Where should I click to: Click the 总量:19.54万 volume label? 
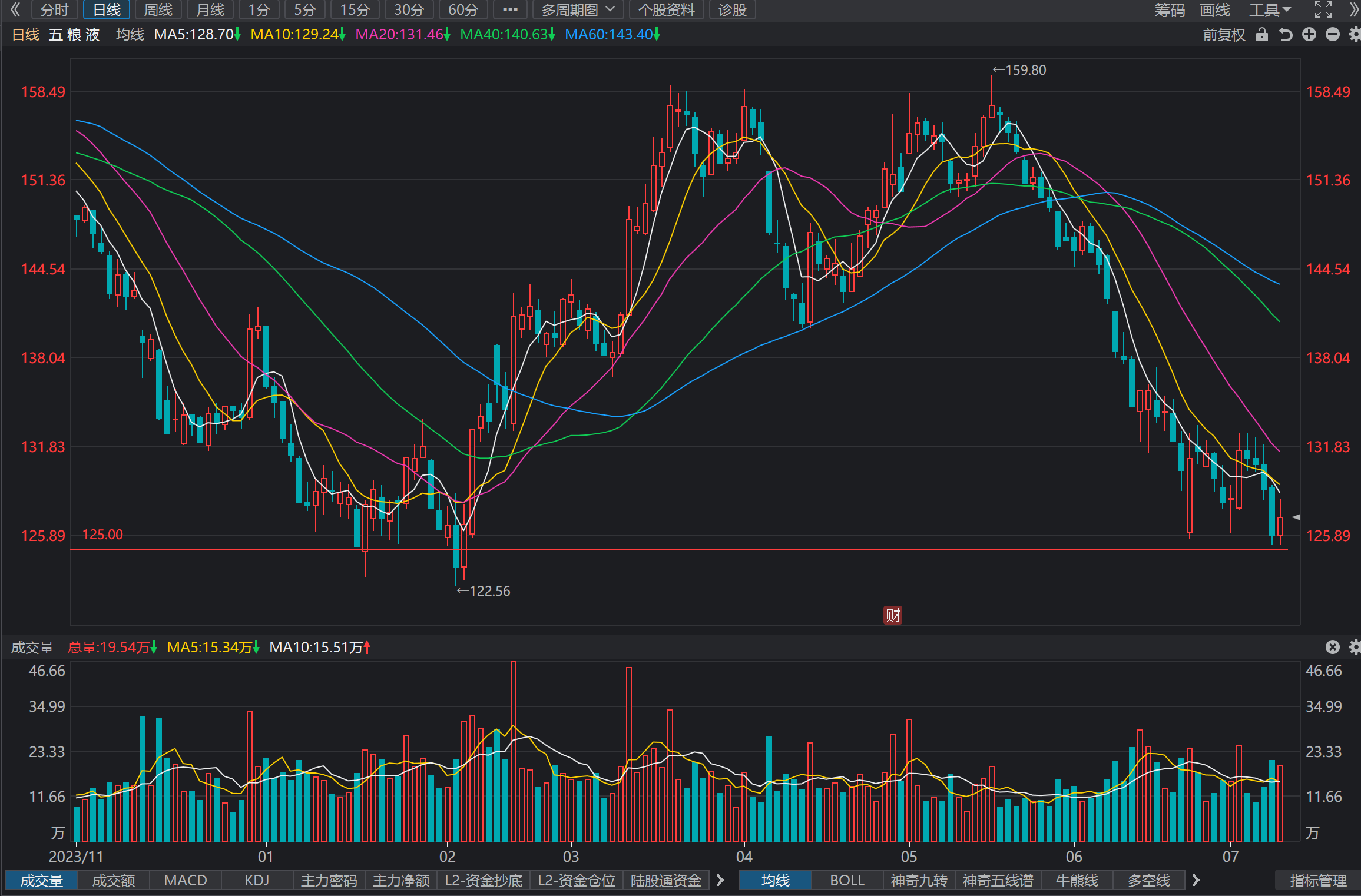pyautogui.click(x=112, y=648)
